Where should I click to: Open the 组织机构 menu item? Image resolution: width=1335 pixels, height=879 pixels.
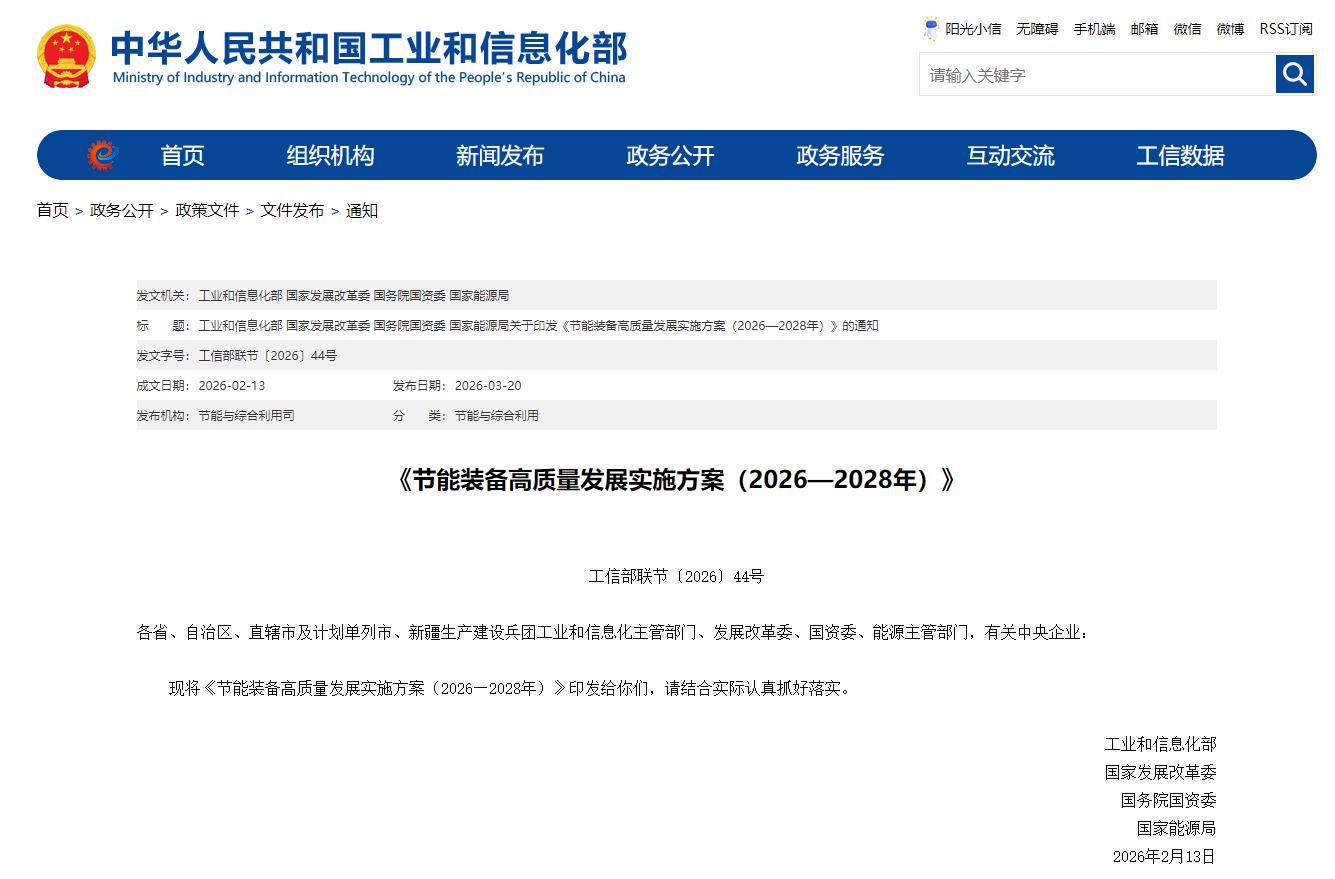pos(330,156)
